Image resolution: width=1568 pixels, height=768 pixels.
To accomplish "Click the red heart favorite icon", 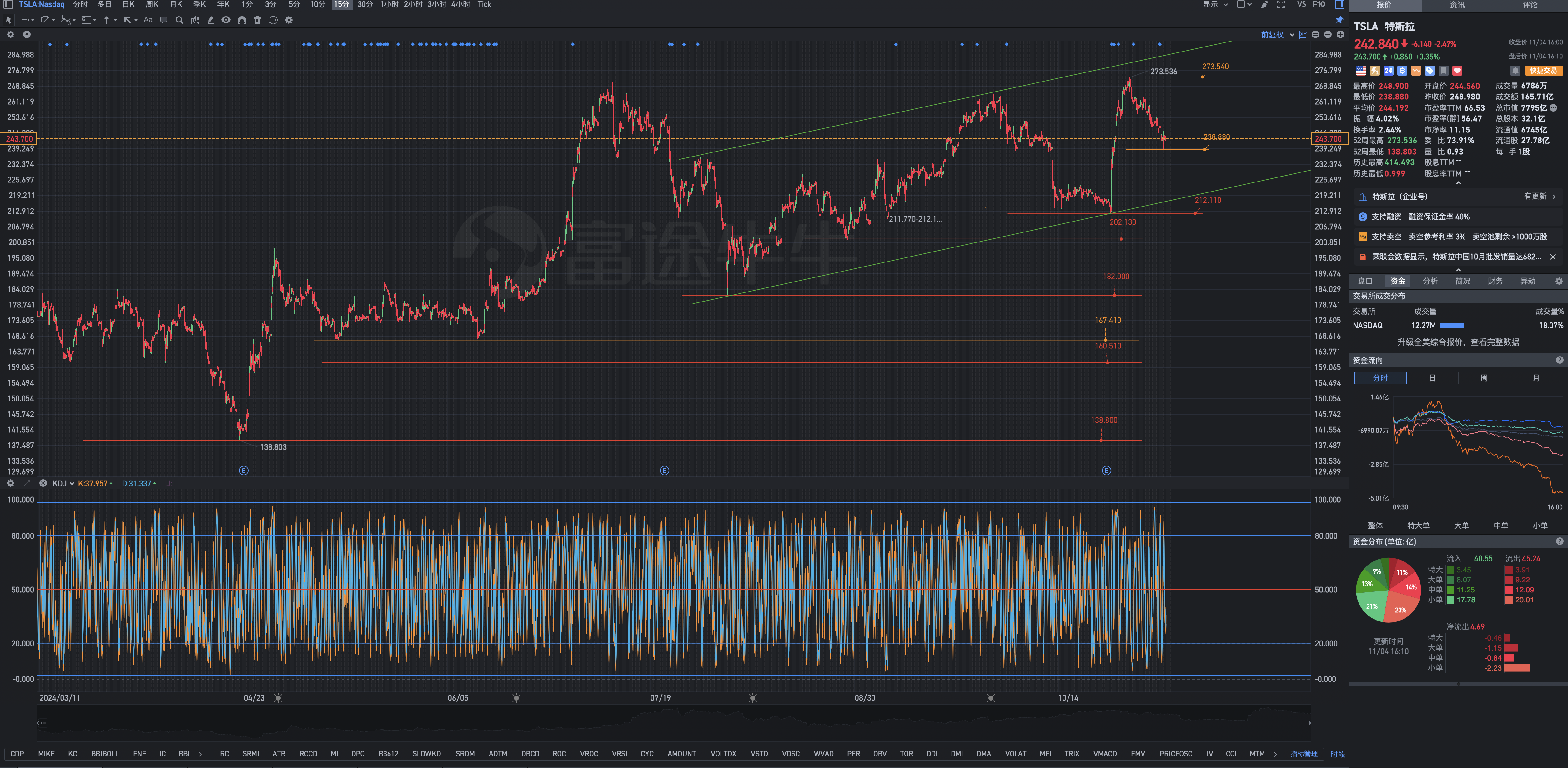I will click(x=1457, y=71).
